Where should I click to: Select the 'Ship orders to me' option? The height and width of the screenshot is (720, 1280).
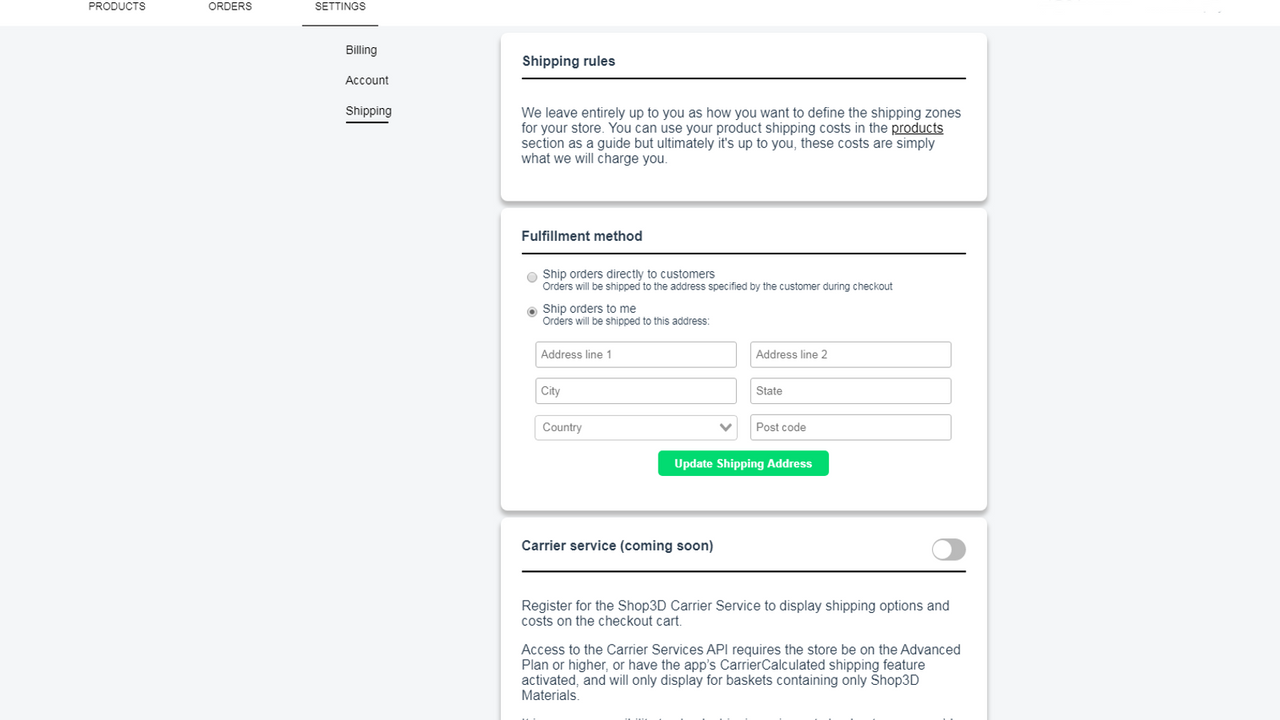pyautogui.click(x=532, y=312)
